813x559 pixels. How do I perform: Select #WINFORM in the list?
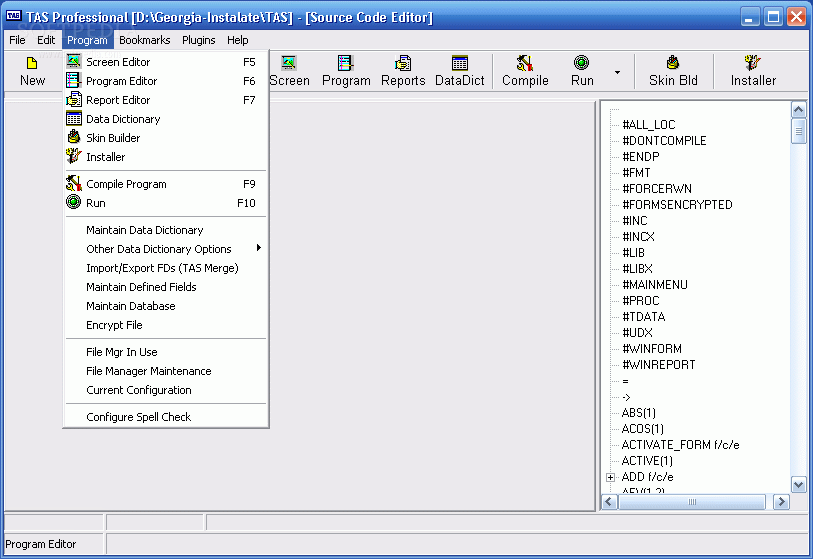pyautogui.click(x=652, y=349)
